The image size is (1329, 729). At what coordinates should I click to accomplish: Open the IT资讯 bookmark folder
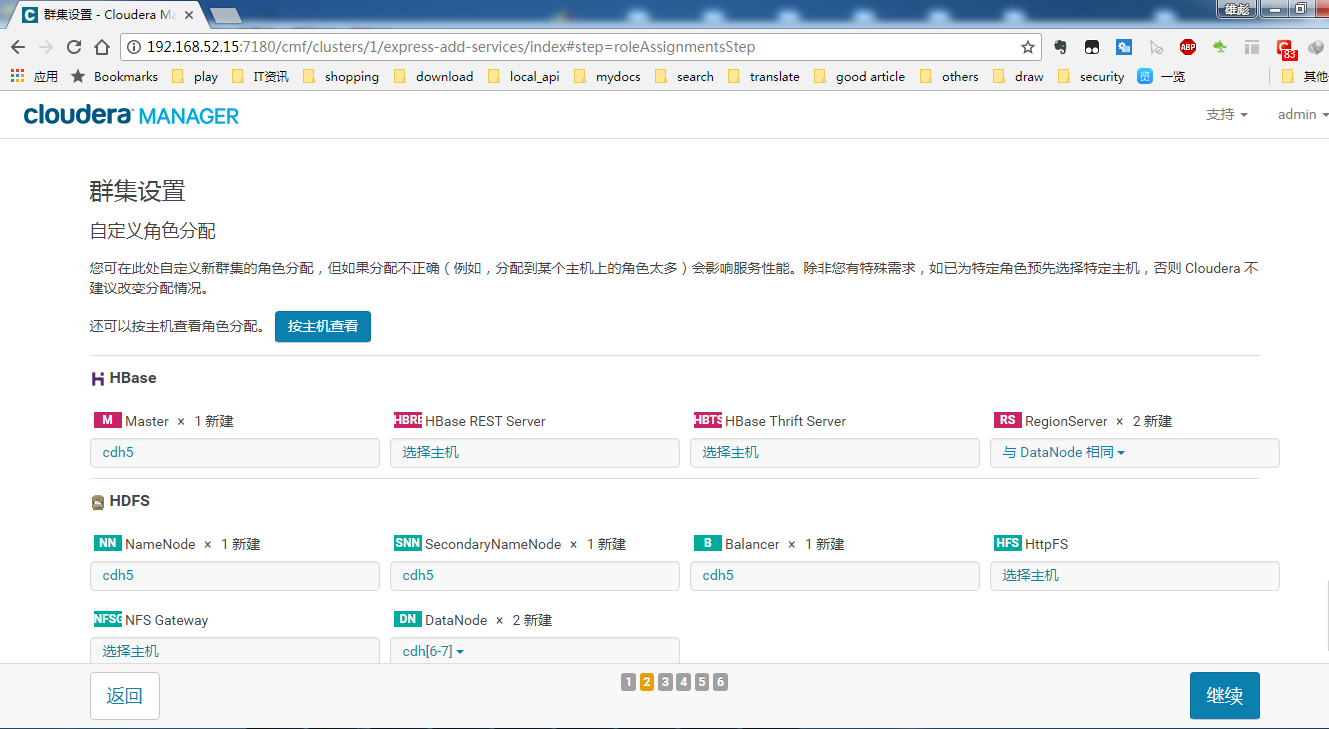(x=260, y=76)
